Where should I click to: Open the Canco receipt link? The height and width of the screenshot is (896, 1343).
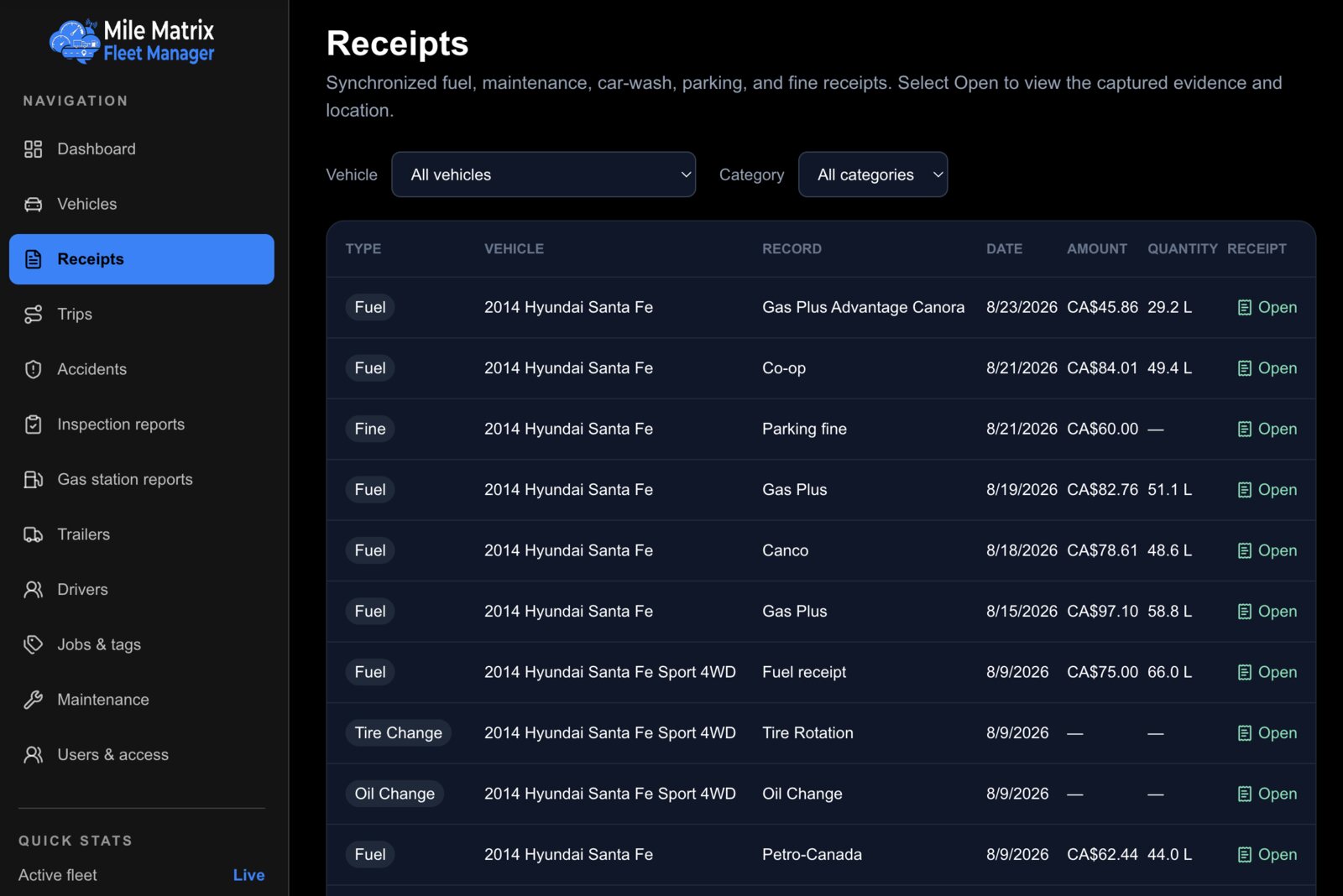(x=1267, y=551)
